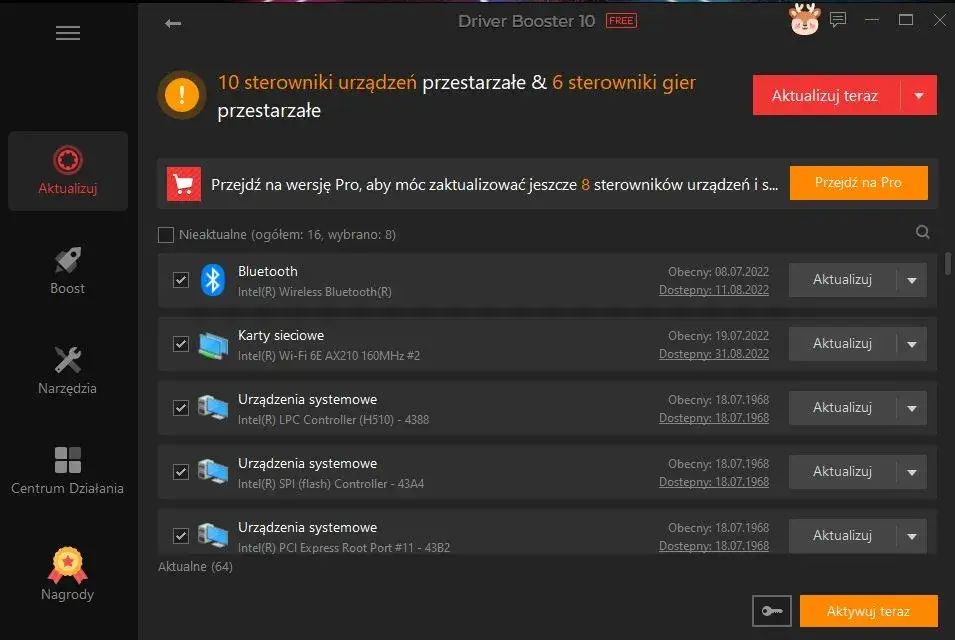Toggle the Karty sieciowe driver selection
Screen dimensions: 955x640
pyautogui.click(x=180, y=344)
